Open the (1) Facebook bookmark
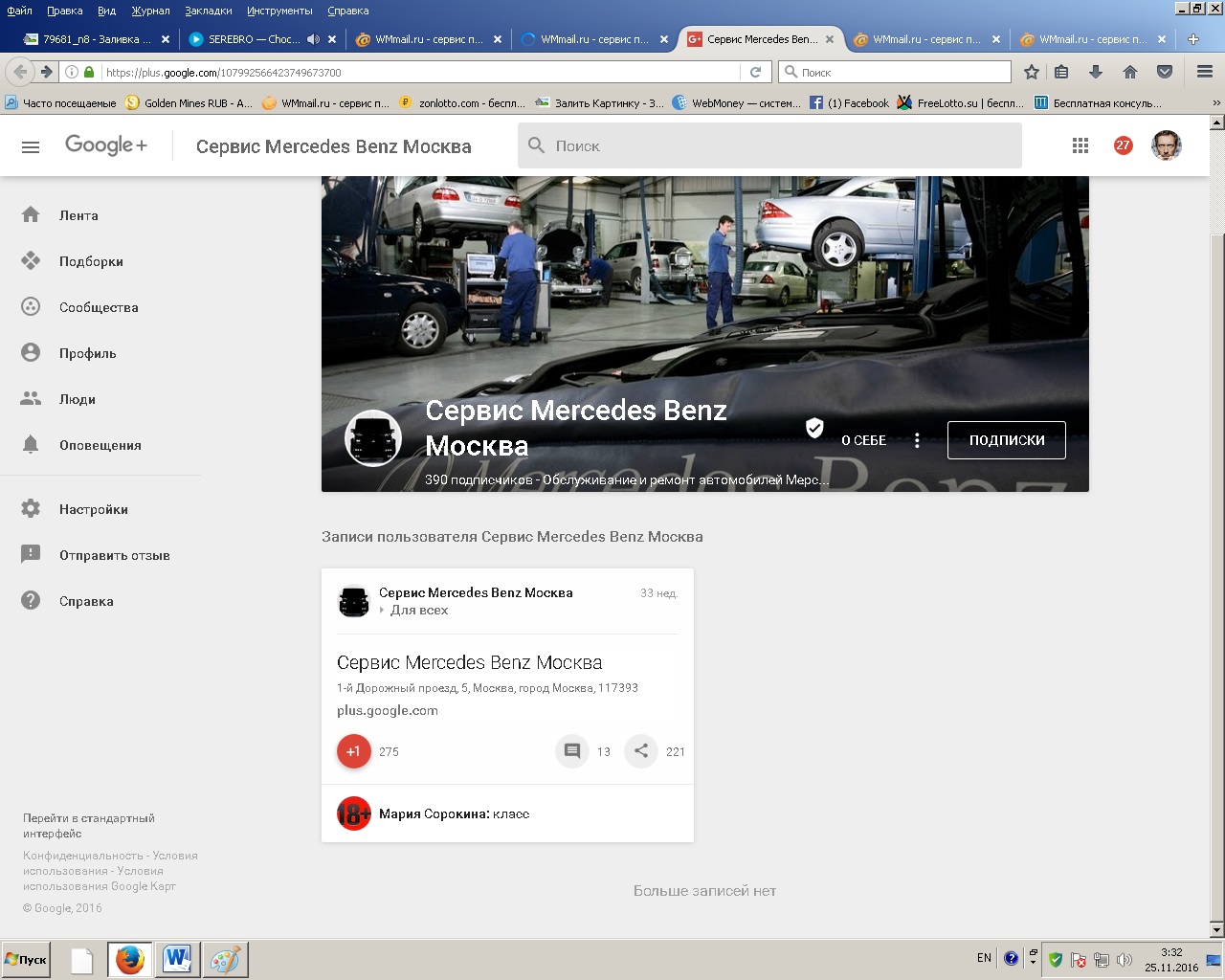Screen dimensions: 1225x980 coord(850,103)
